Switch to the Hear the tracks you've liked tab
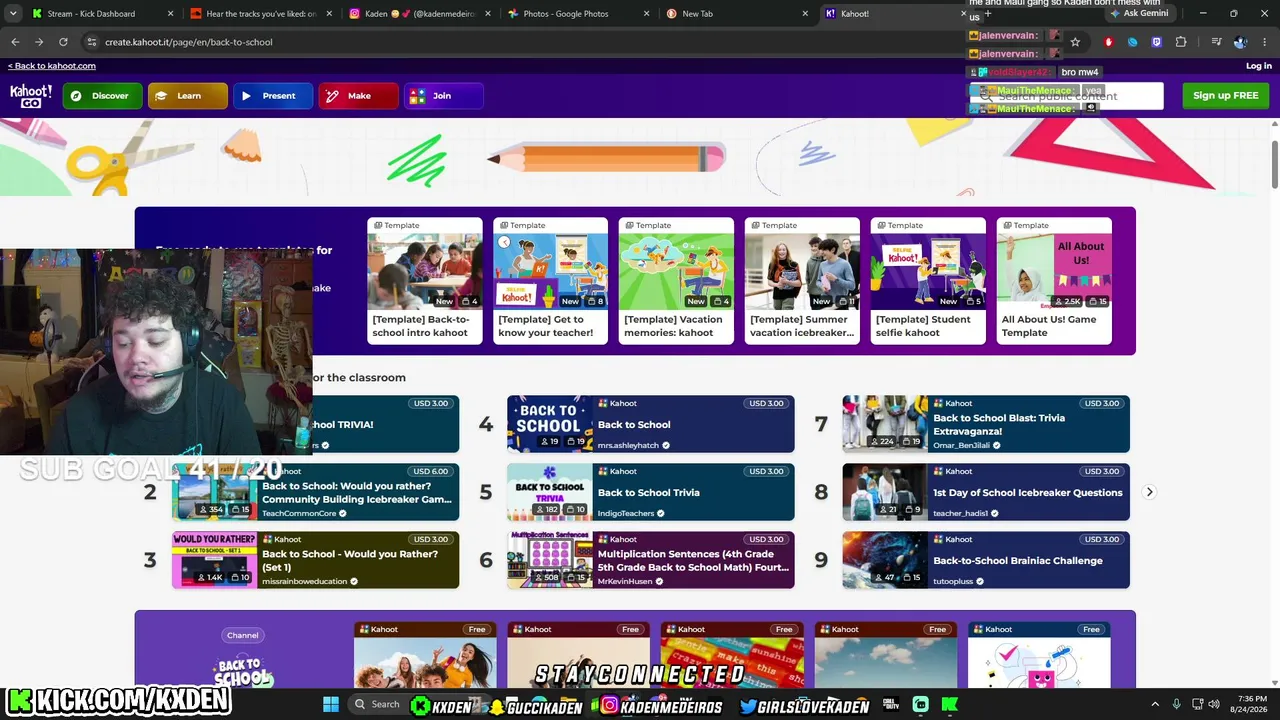1280x720 pixels. click(261, 14)
